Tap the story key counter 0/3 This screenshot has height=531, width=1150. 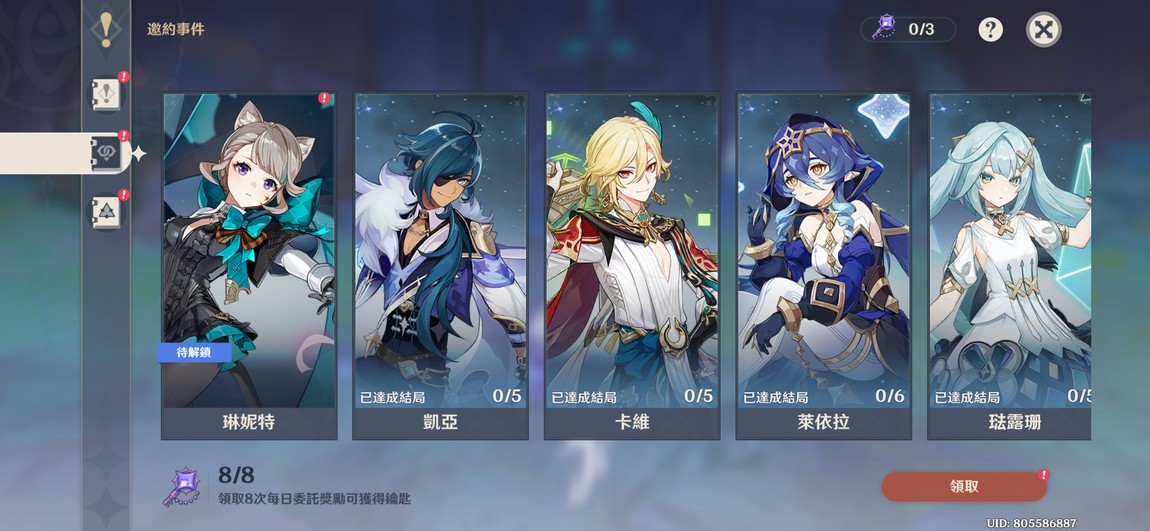point(908,29)
